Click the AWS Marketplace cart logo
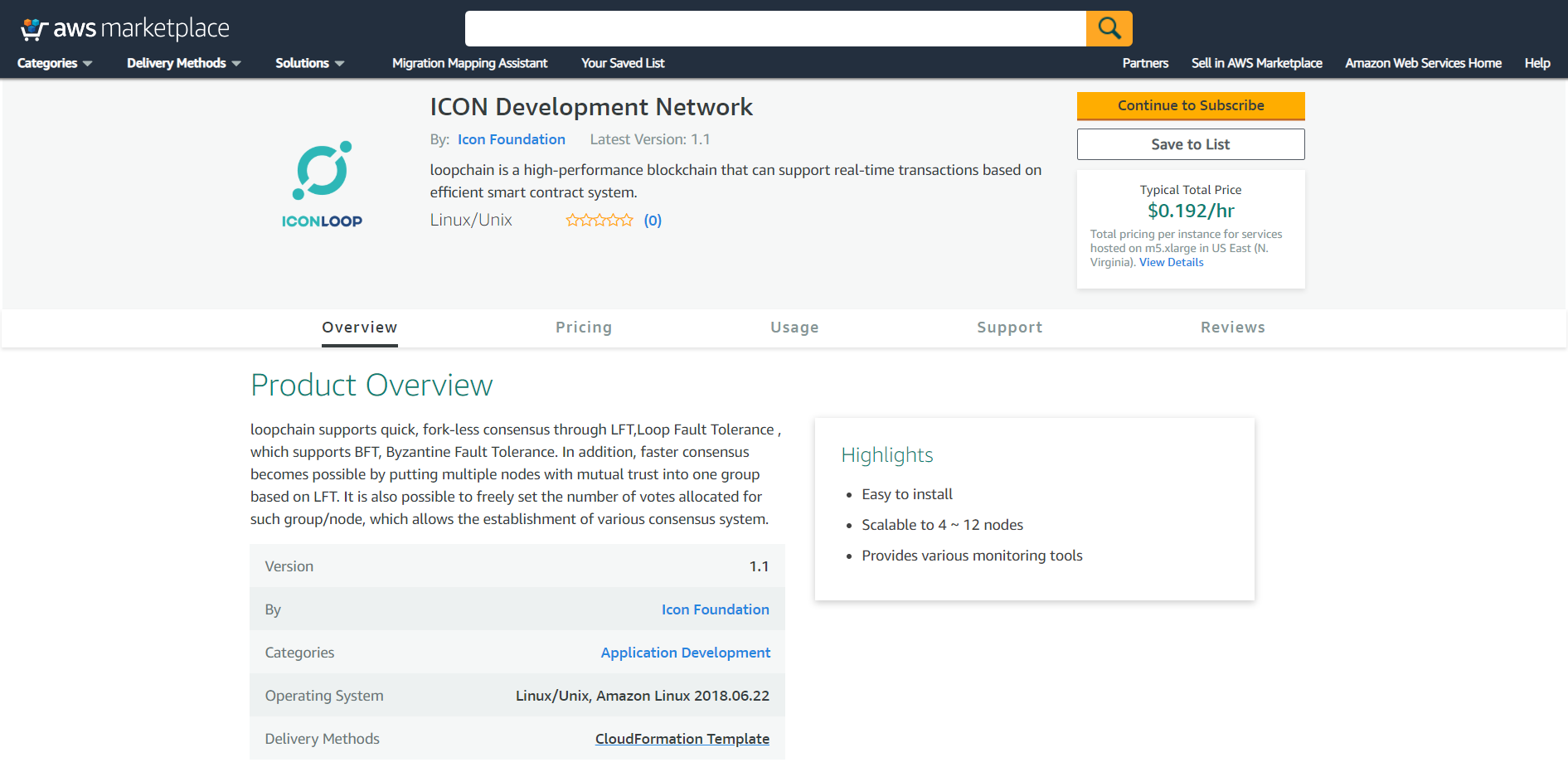Screen dimensions: 1568x772 click(32, 27)
